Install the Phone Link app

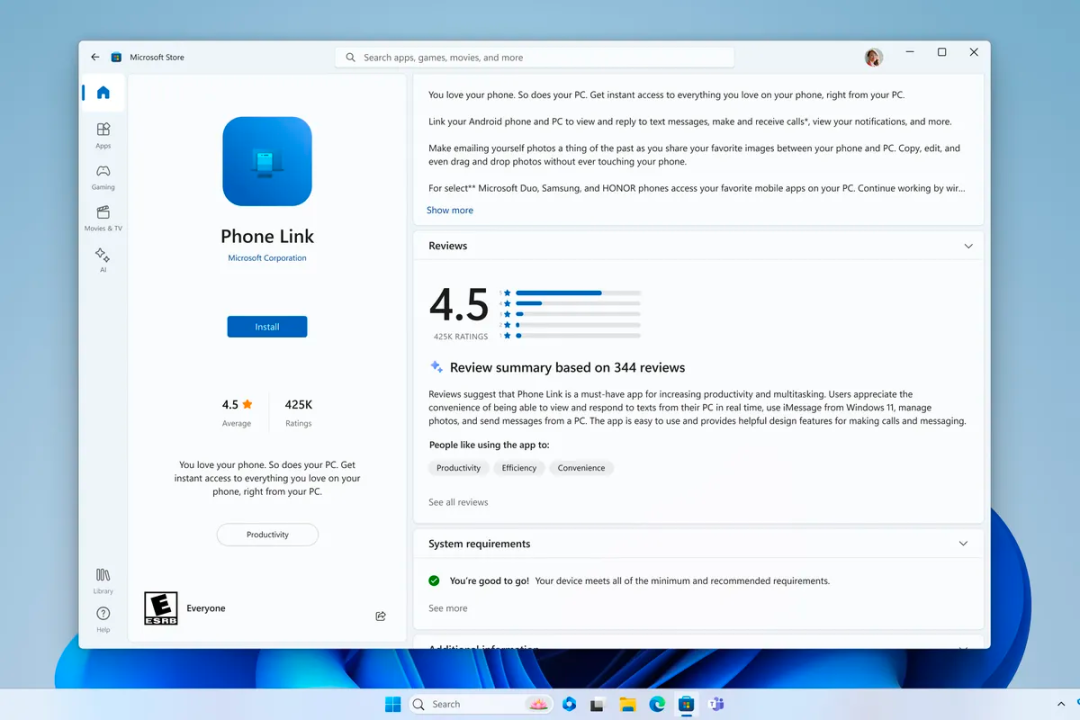tap(267, 326)
